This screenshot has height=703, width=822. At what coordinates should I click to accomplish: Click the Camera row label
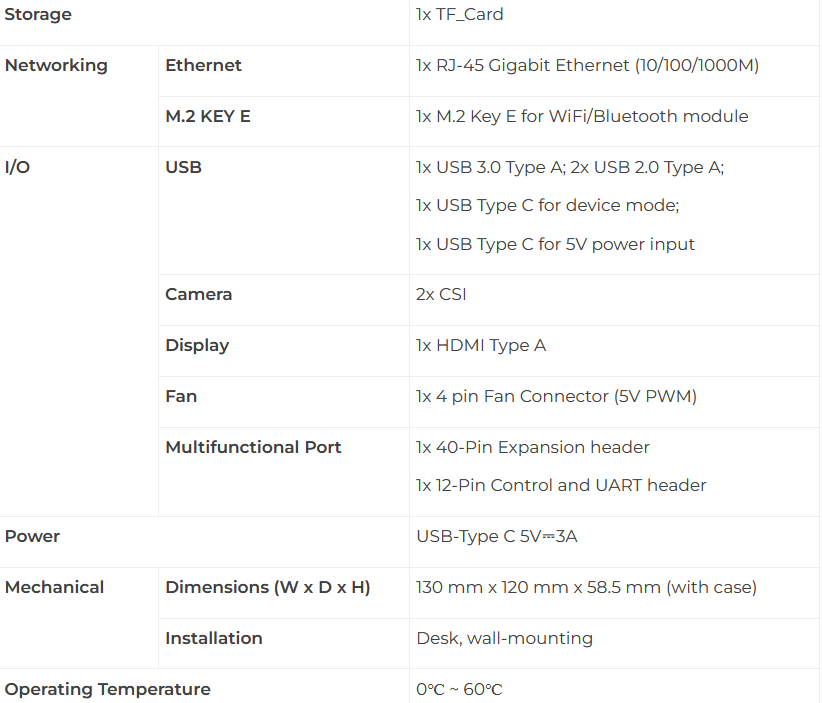(x=198, y=294)
